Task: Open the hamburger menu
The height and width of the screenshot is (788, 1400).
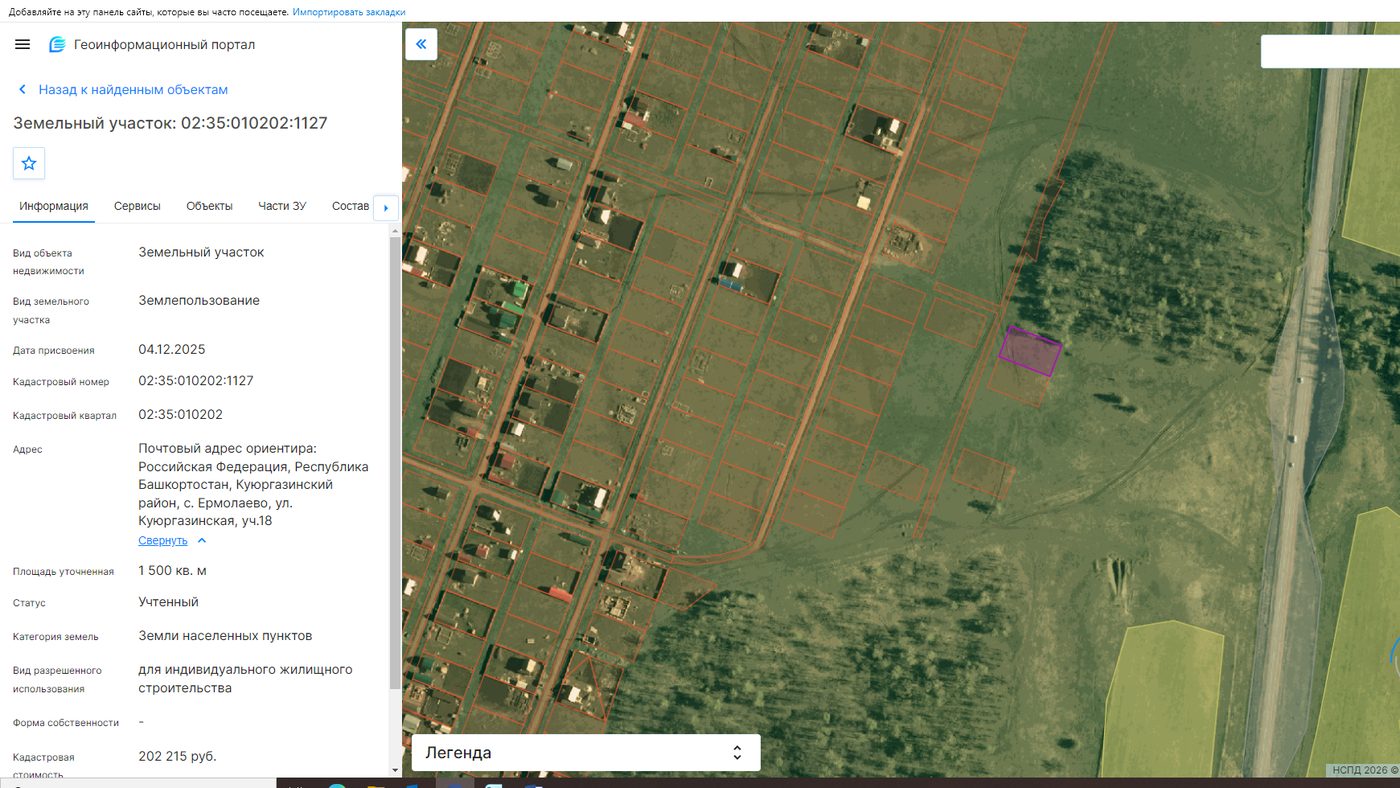Action: [23, 45]
